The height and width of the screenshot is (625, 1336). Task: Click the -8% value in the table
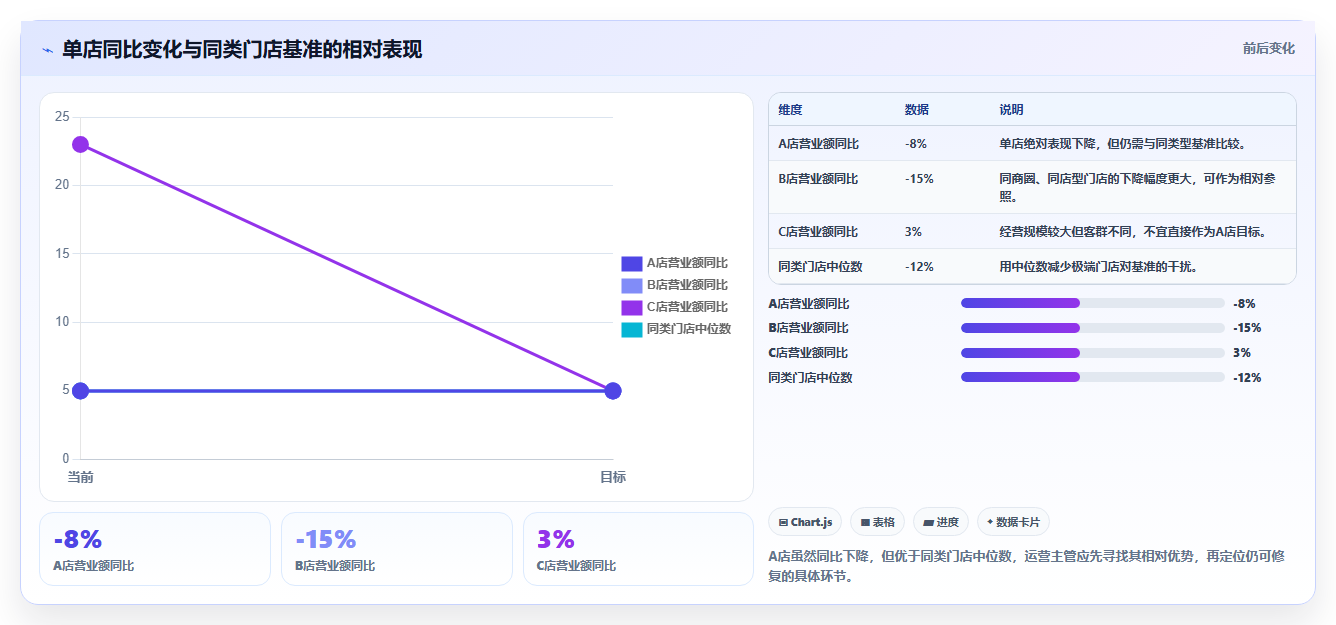pos(916,144)
